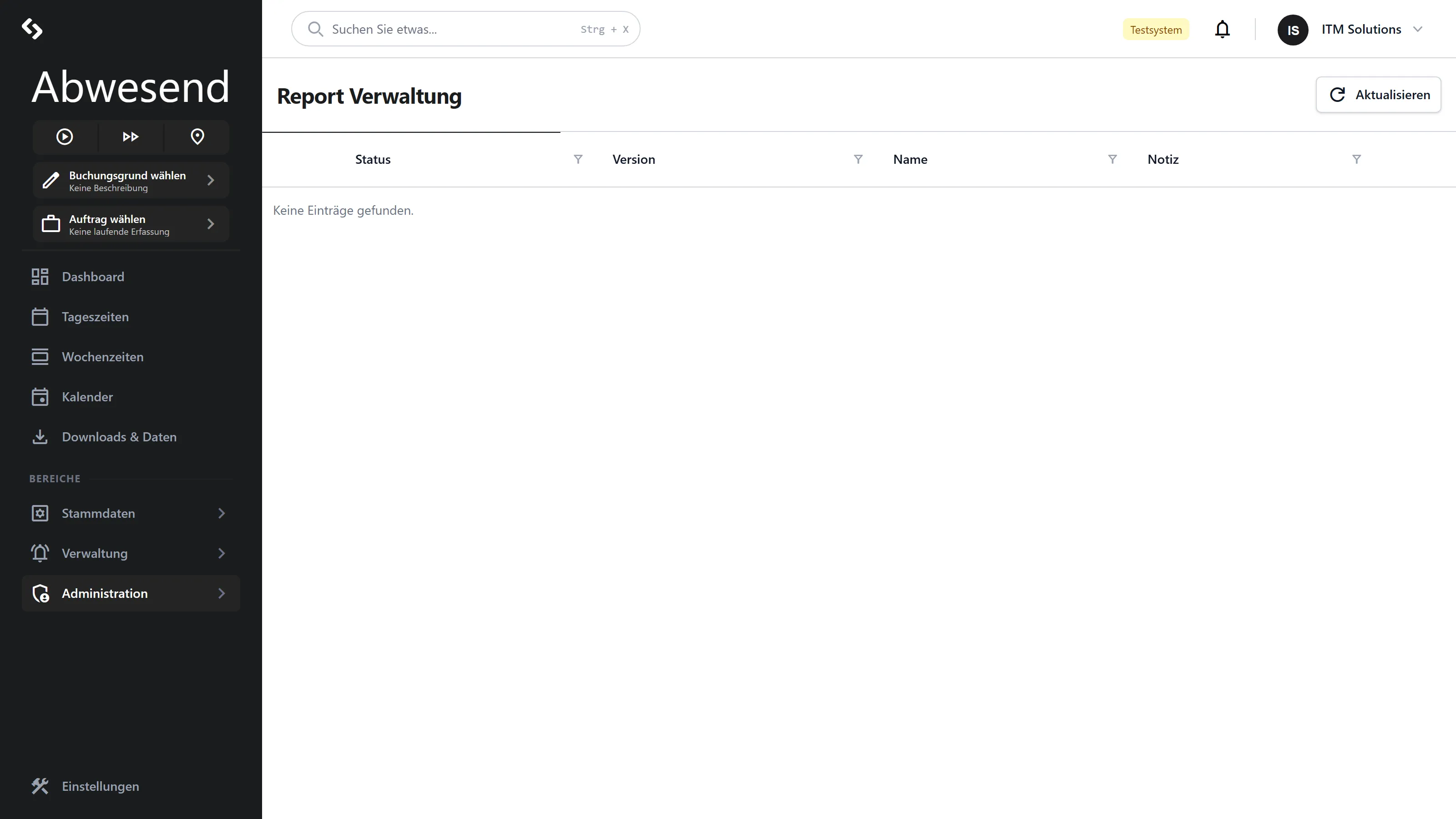Viewport: 1456px width, 819px height.
Task: Click ITM Solutions user name
Action: click(x=1362, y=30)
